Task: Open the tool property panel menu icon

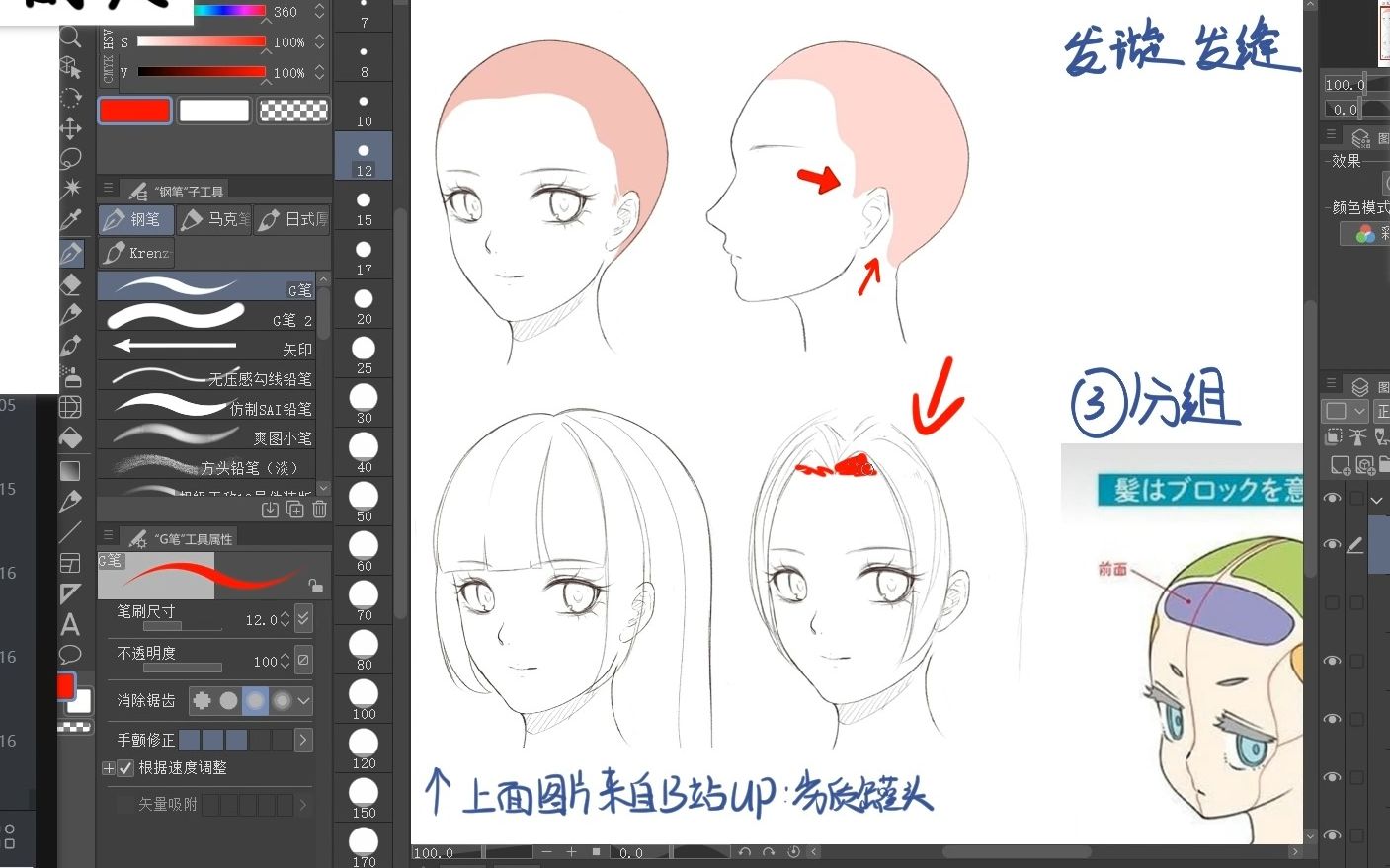Action: point(108,535)
